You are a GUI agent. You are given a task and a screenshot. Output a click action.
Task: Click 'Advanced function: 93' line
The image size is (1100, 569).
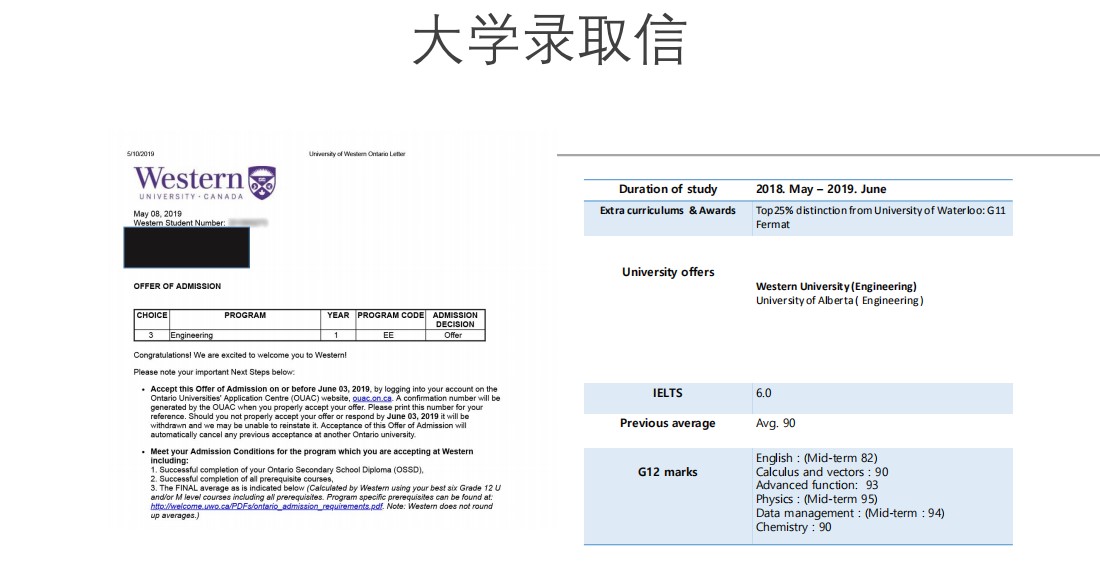pos(817,486)
